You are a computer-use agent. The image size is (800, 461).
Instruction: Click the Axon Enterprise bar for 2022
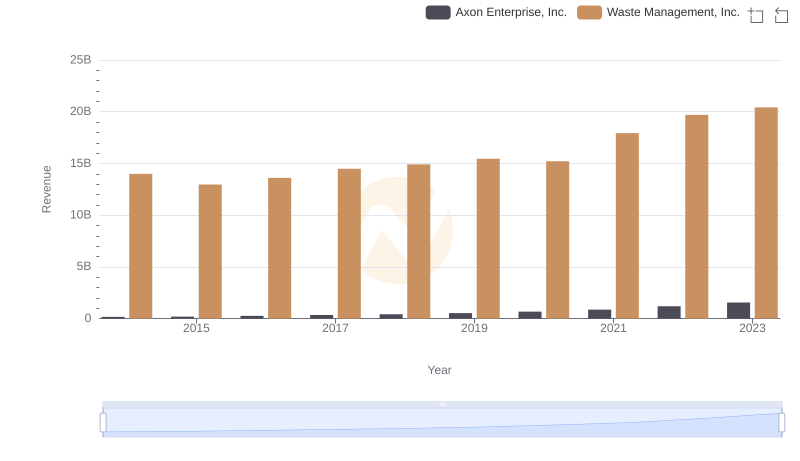[669, 313]
